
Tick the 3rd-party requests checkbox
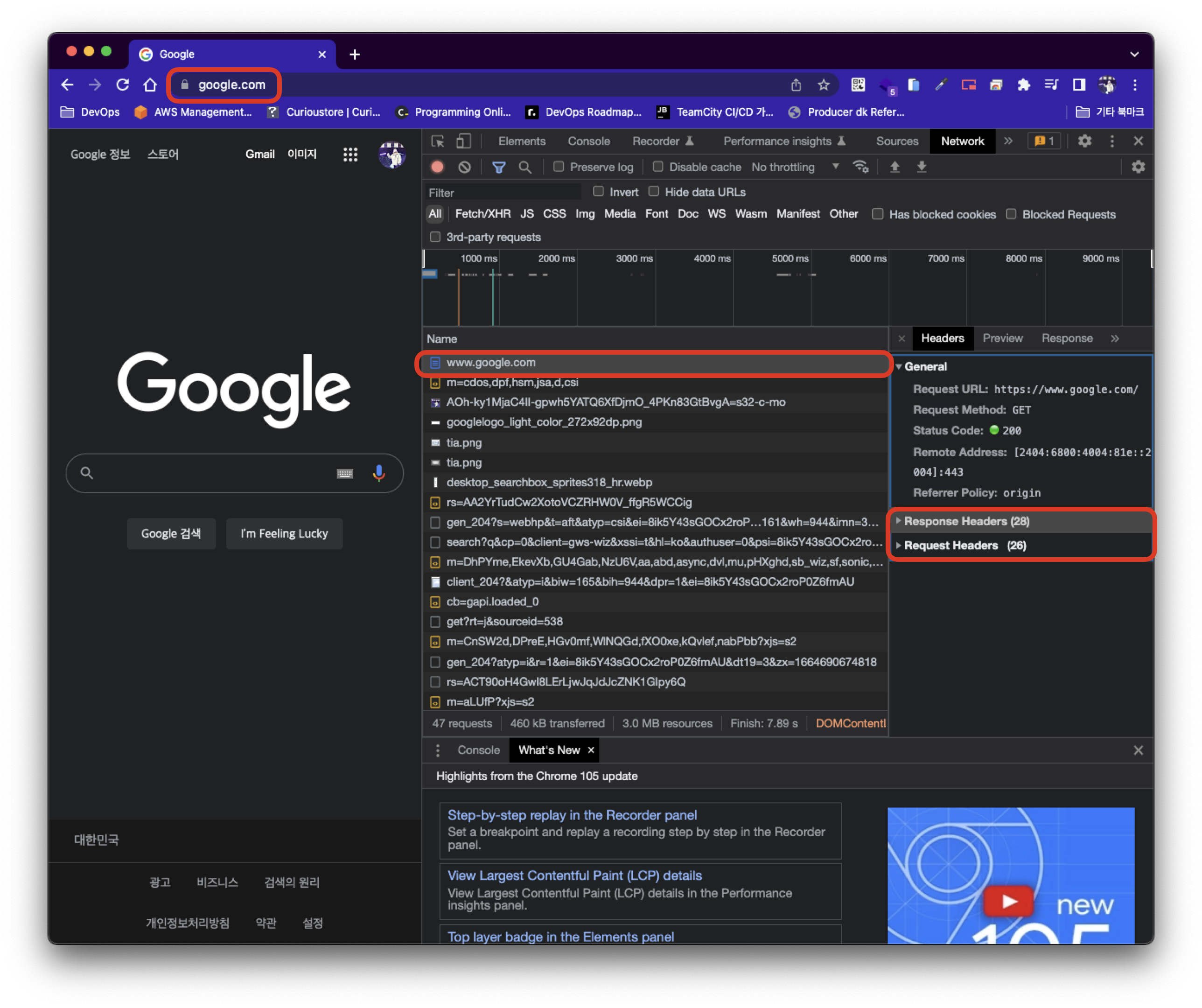point(435,237)
